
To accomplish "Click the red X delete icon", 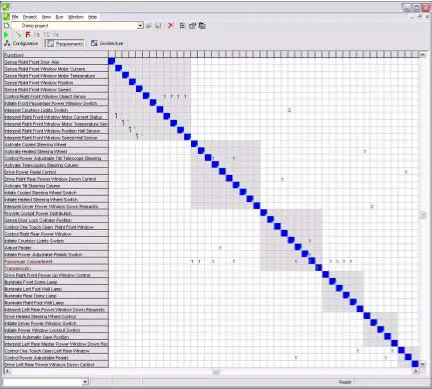I will click(171, 26).
